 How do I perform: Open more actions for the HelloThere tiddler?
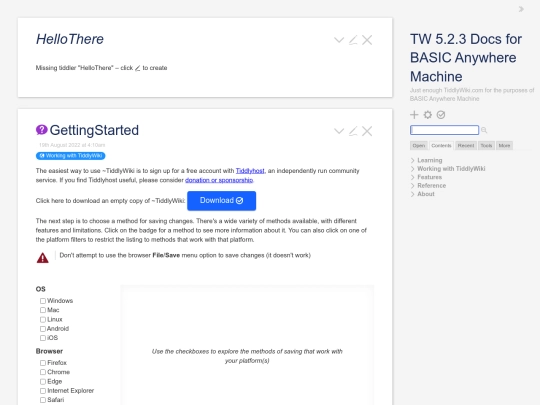pos(339,40)
